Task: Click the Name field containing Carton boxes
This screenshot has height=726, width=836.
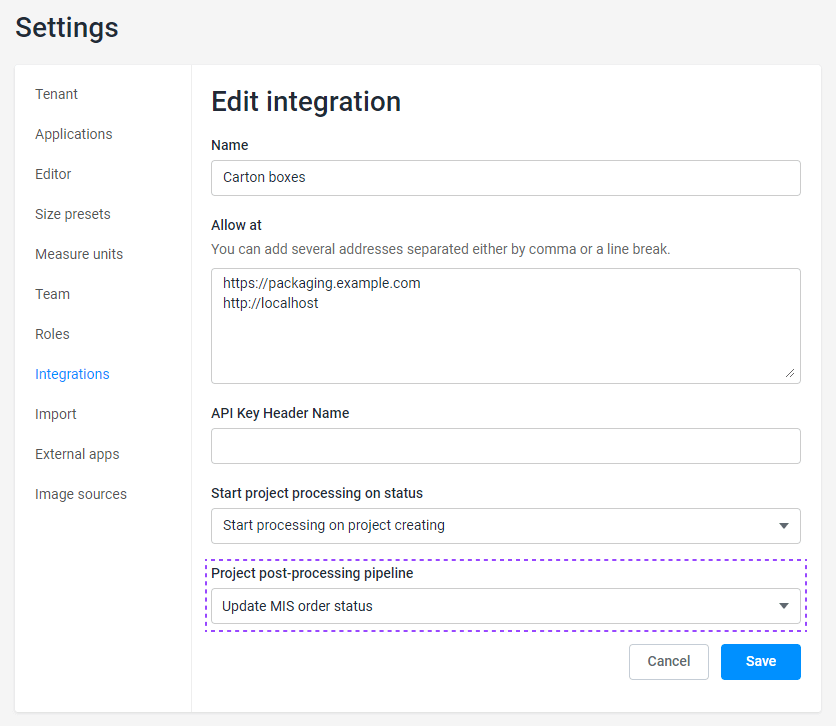Action: pos(505,178)
